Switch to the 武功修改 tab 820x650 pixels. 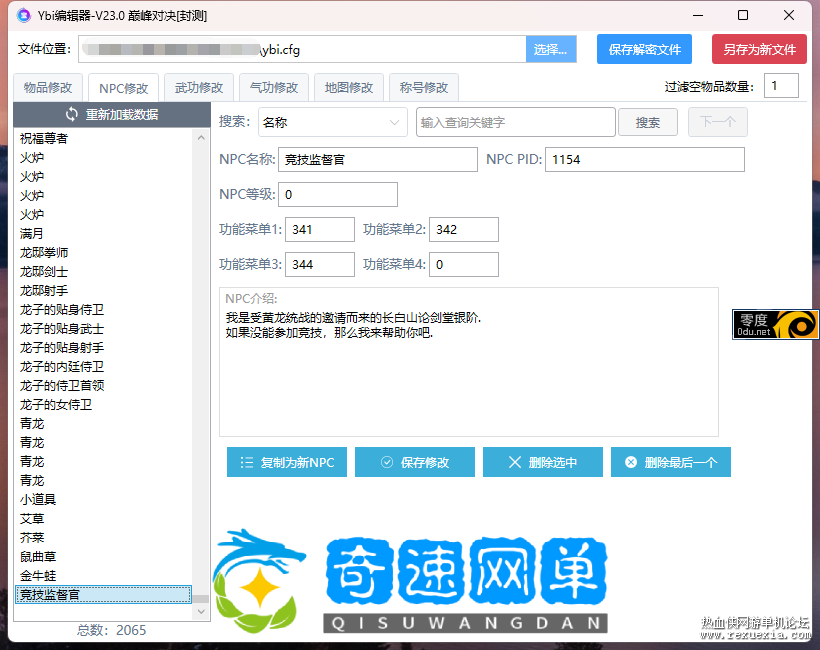coord(198,88)
